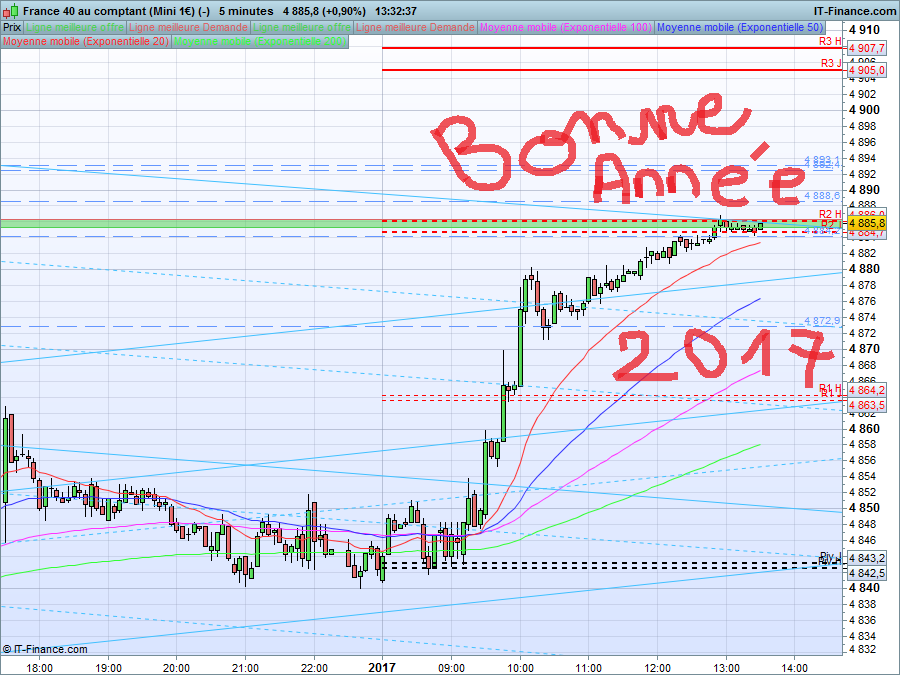Click the 4 850 price axis label
Viewport: 900px width, 675px height.
point(864,508)
